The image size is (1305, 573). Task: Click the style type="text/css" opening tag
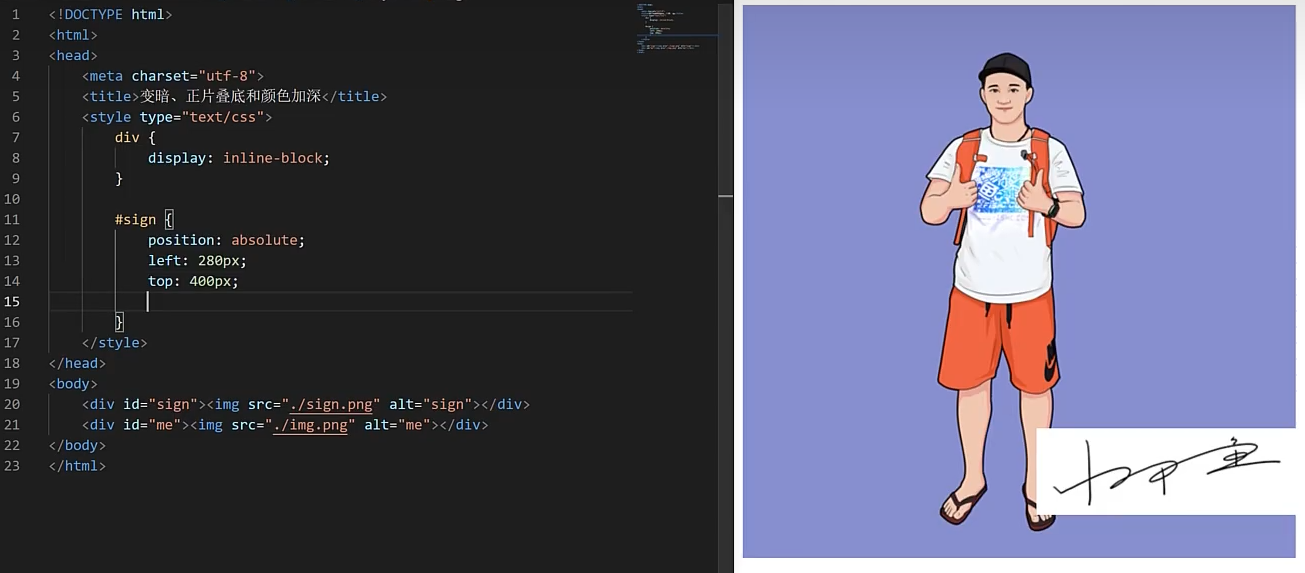(x=177, y=117)
